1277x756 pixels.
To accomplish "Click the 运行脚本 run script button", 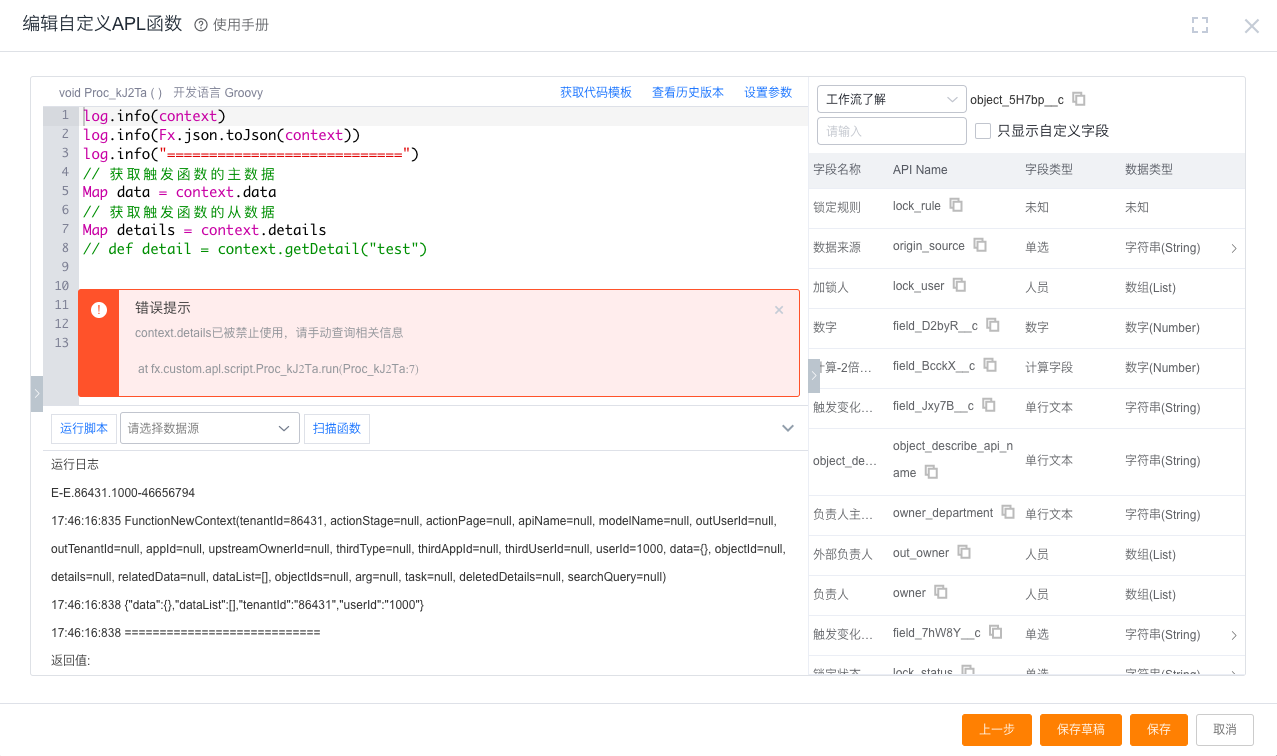I will (84, 428).
